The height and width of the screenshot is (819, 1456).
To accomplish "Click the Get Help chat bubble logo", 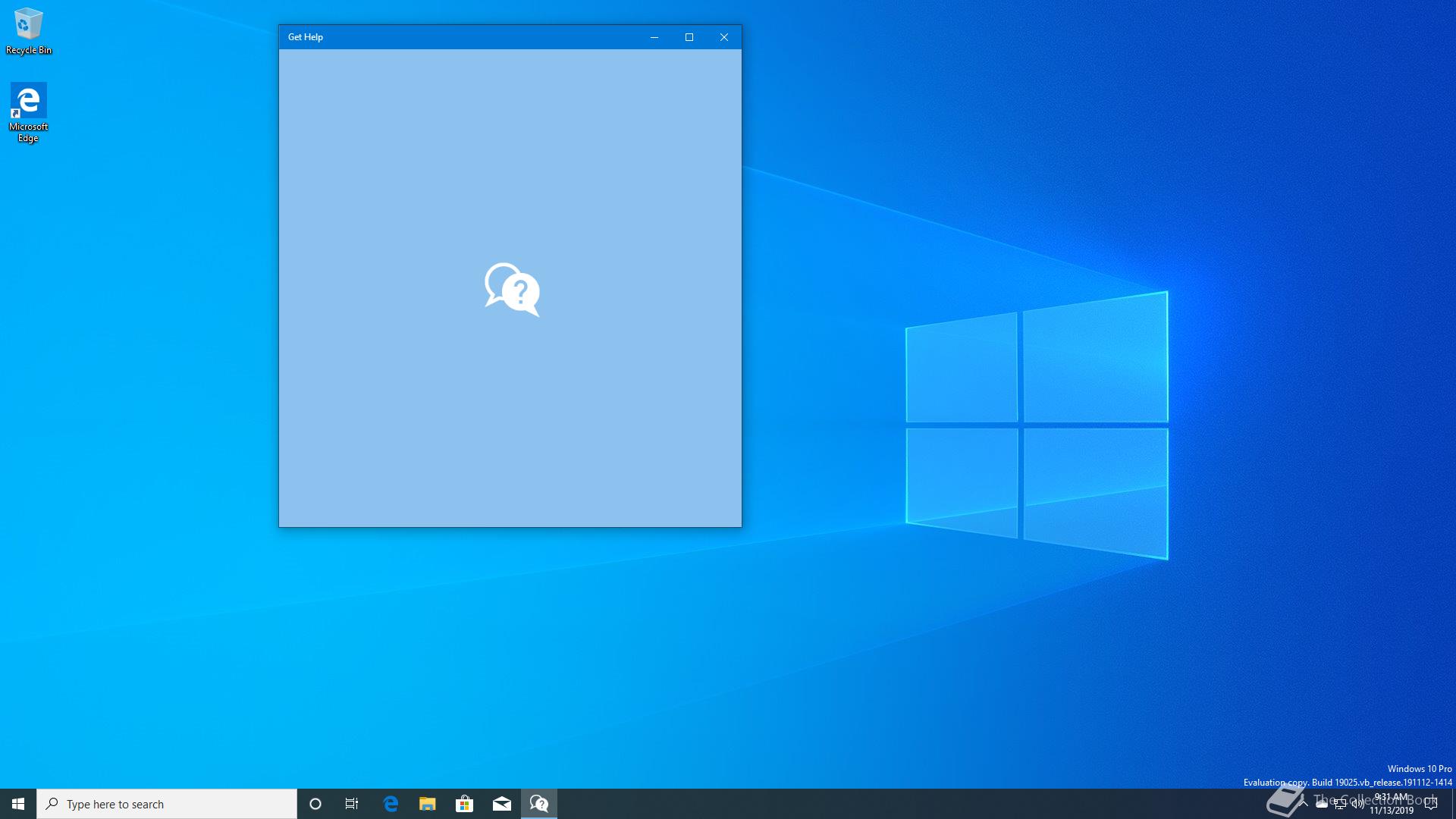I will click(x=512, y=289).
